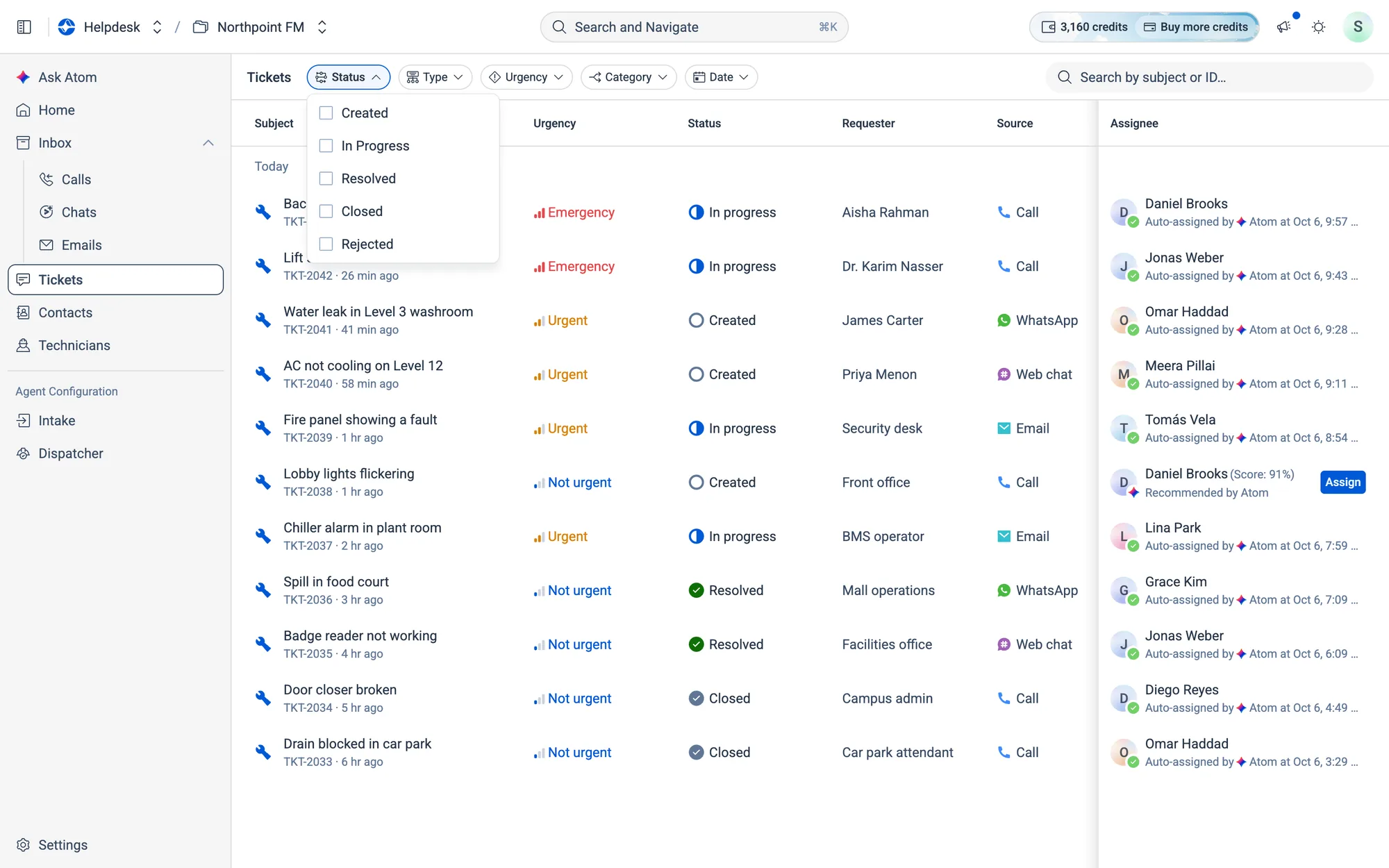Viewport: 1389px width, 868px height.
Task: Check the In Progress status filter
Action: pyautogui.click(x=326, y=145)
